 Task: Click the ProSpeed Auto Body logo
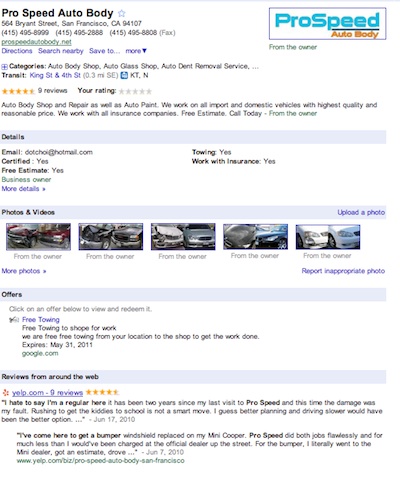pyautogui.click(x=327, y=24)
